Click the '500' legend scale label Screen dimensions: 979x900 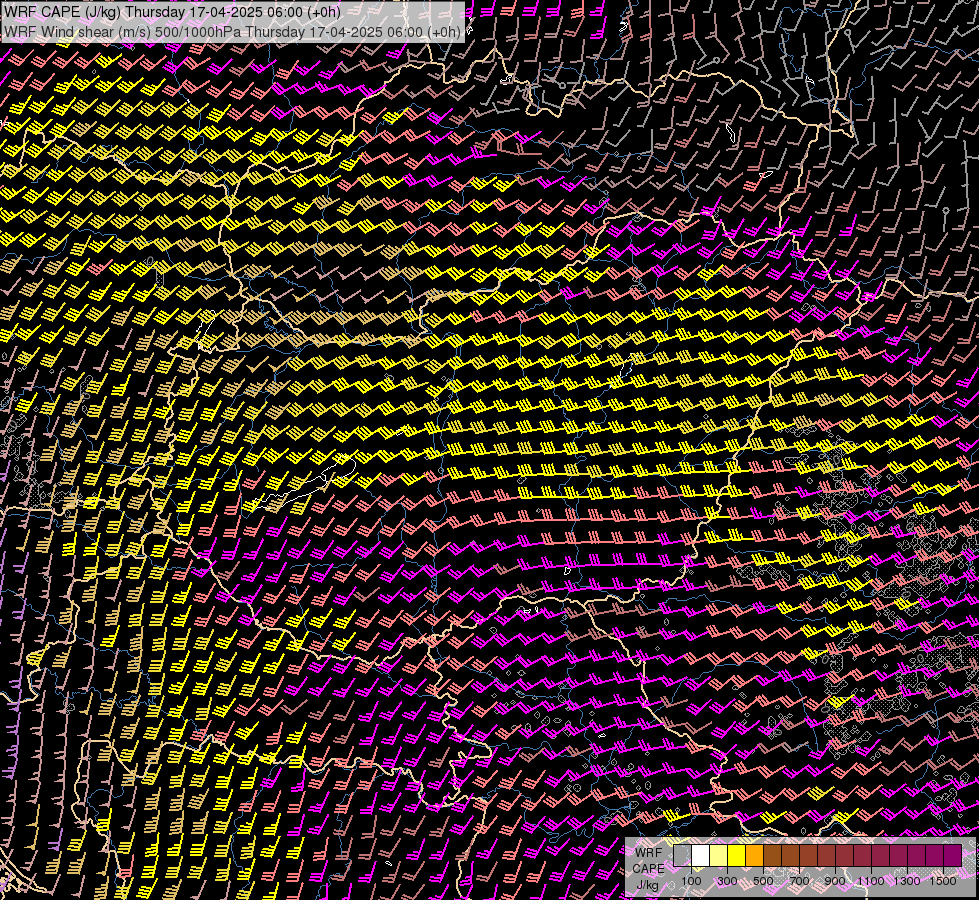pos(763,881)
